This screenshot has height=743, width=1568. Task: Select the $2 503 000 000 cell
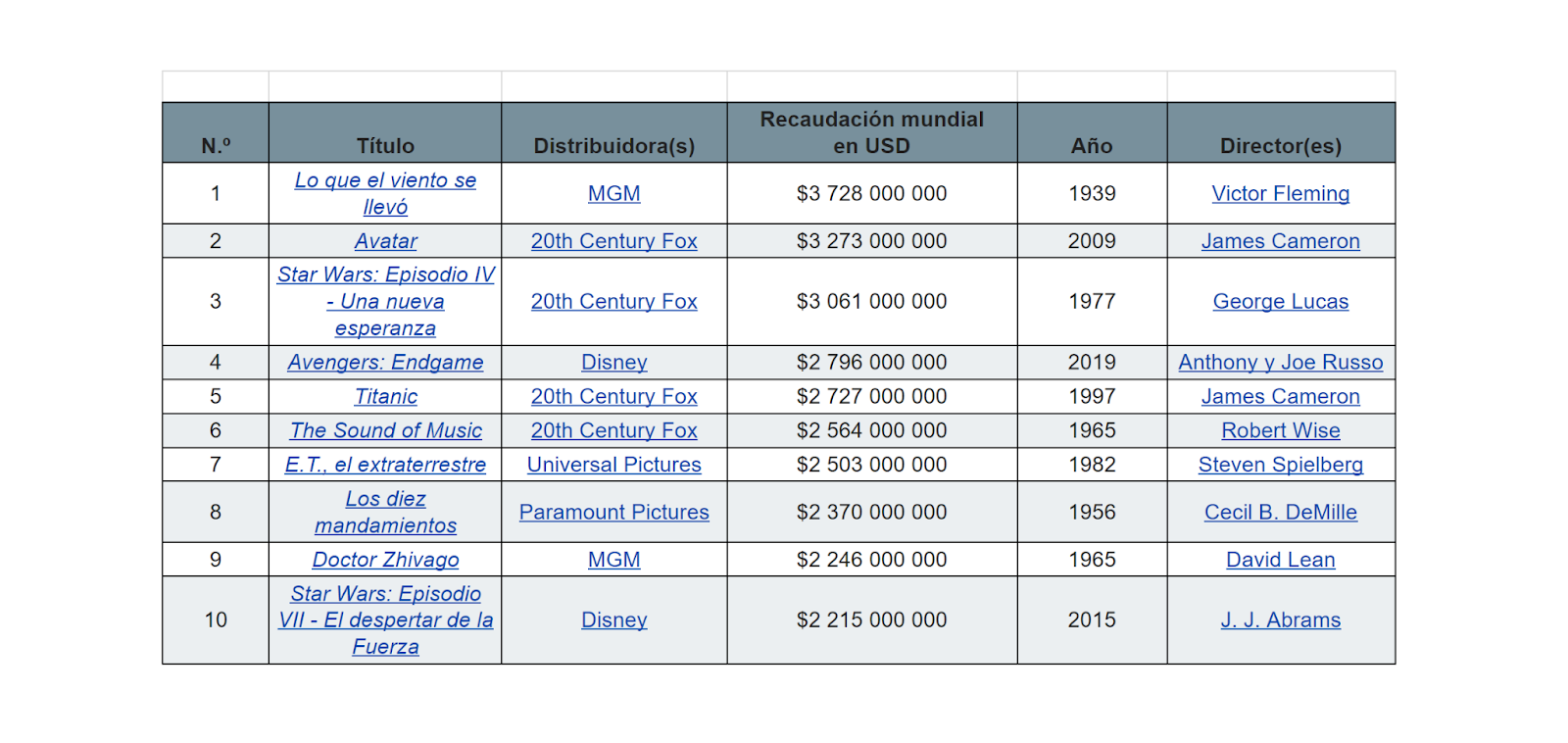coord(872,465)
